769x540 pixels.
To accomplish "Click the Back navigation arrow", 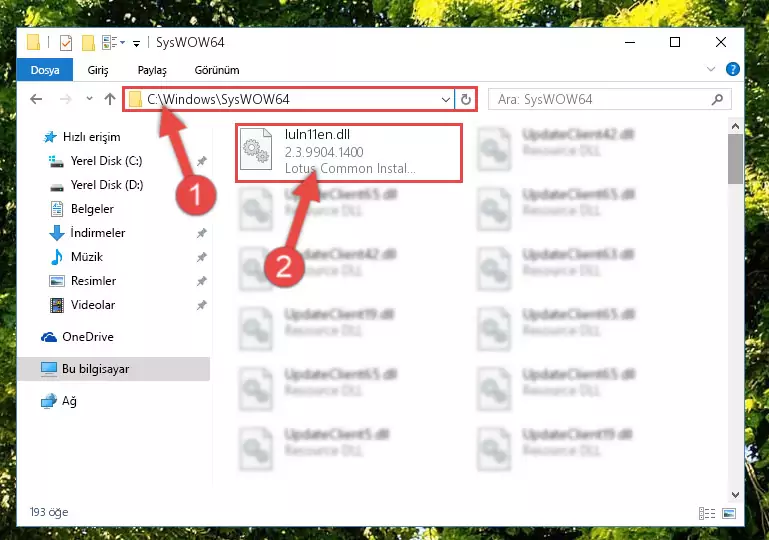I will click(36, 100).
